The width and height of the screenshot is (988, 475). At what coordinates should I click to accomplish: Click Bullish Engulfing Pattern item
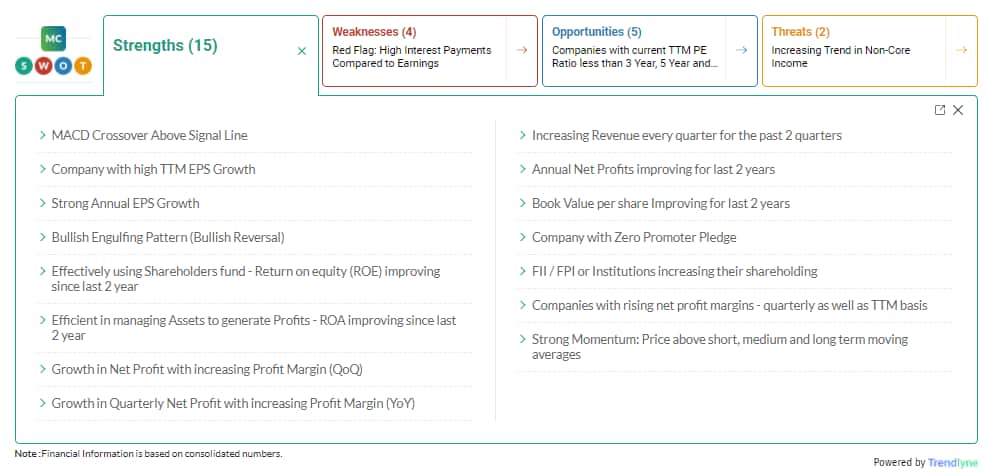coord(168,238)
